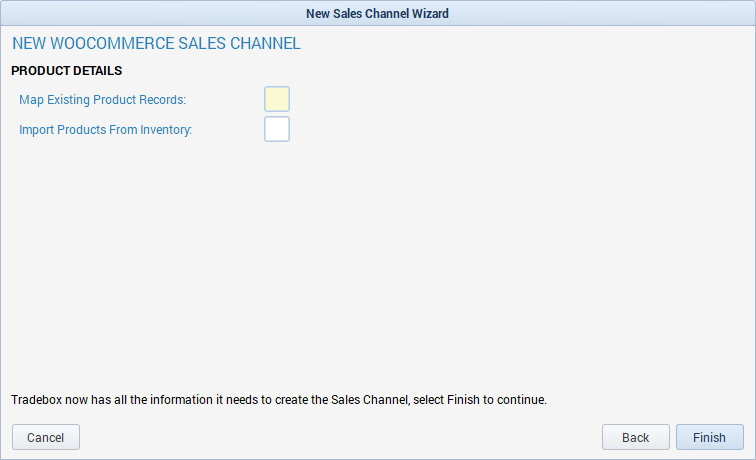Check the box for mapping existing products
This screenshot has width=756, height=460.
coord(277,99)
